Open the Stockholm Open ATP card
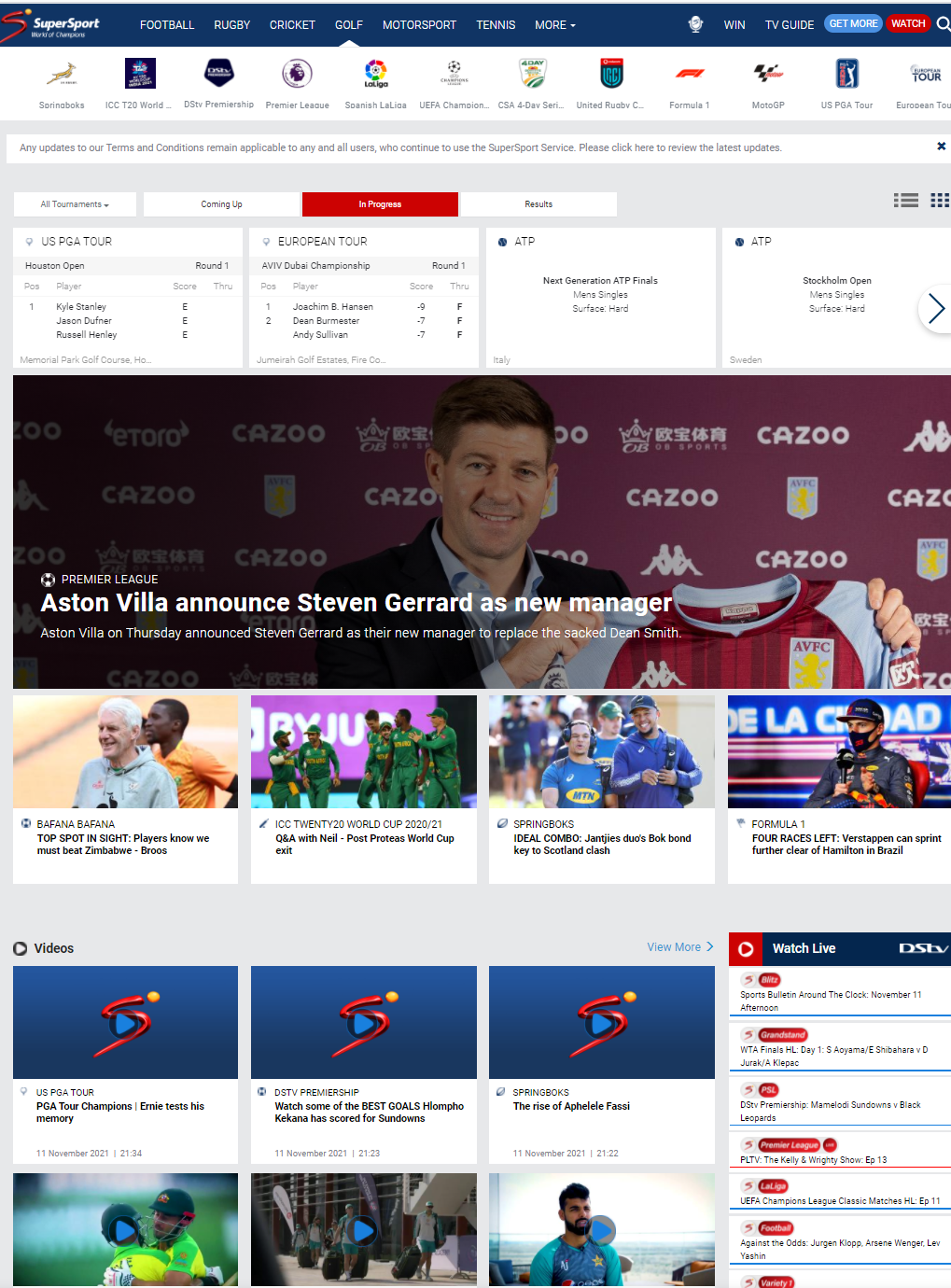 tap(836, 298)
